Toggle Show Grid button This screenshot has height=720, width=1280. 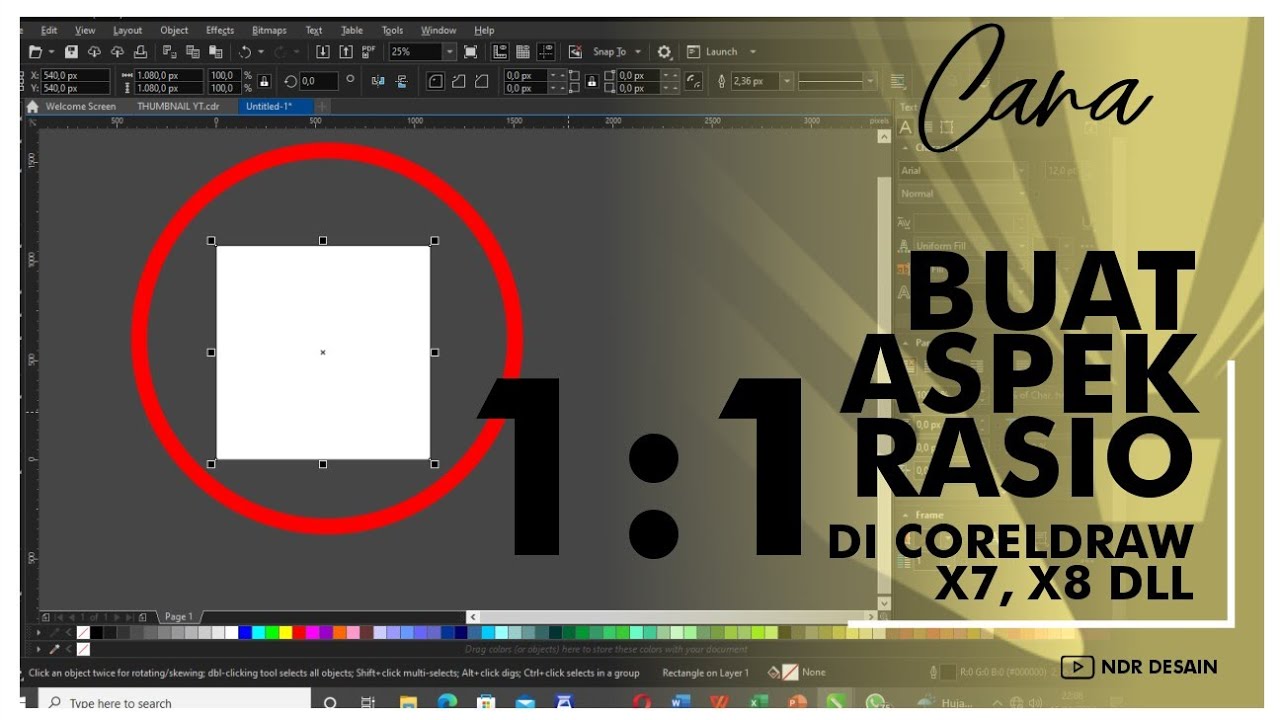523,52
